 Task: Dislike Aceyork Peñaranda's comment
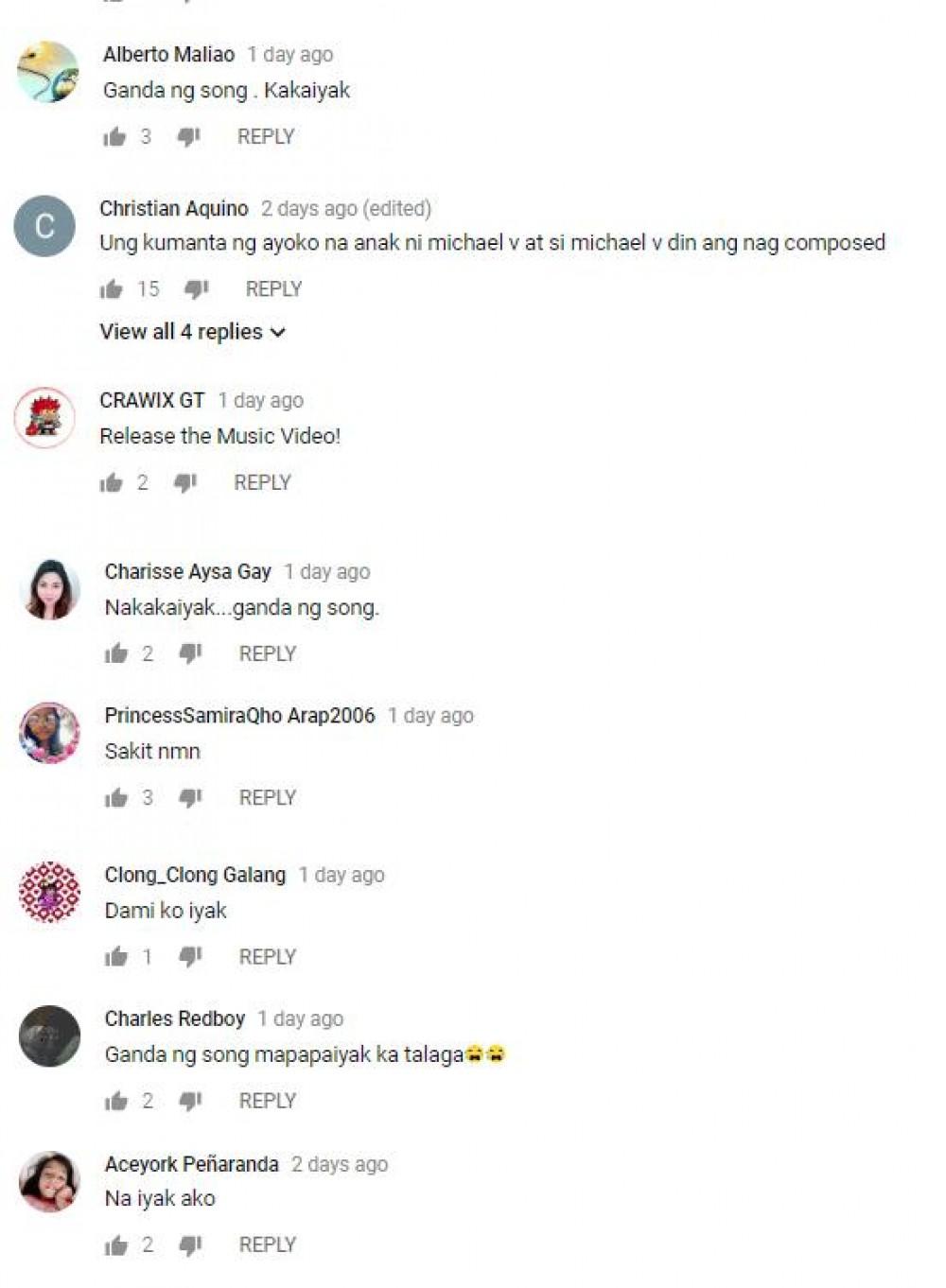point(190,1245)
